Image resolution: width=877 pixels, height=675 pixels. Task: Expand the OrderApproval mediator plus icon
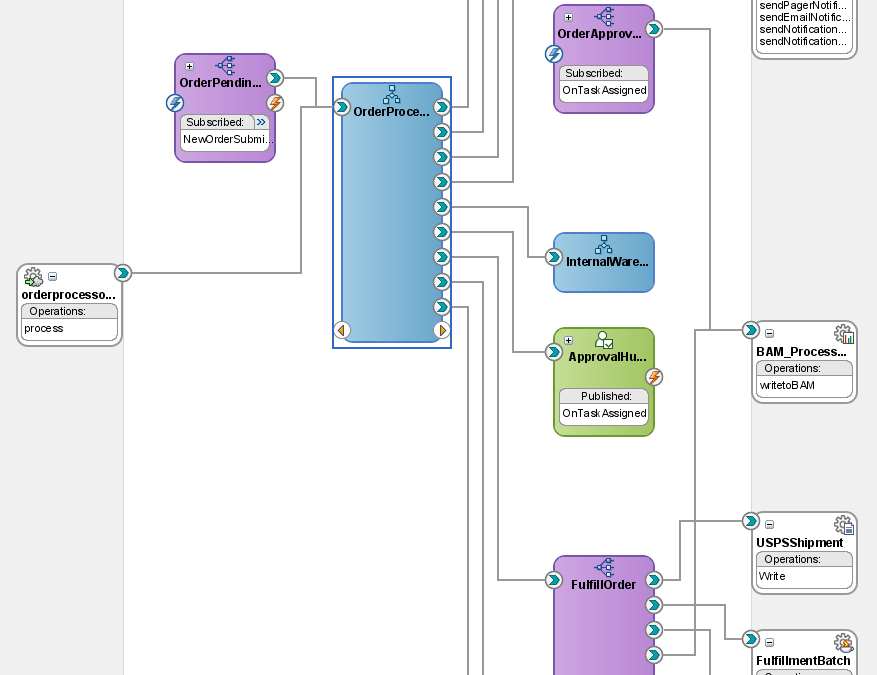pyautogui.click(x=569, y=17)
